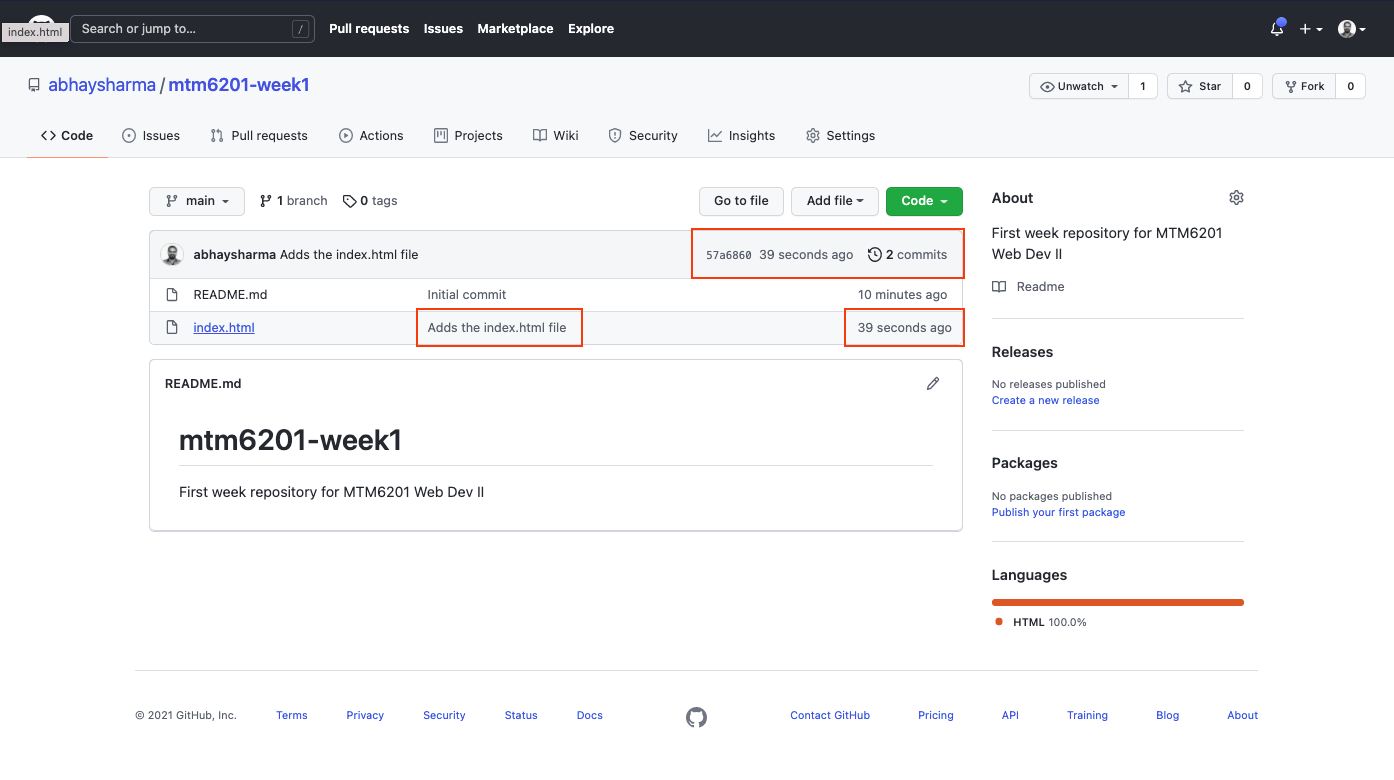The height and width of the screenshot is (780, 1394).
Task: Open Contact GitHub in the footer
Action: [x=830, y=716]
